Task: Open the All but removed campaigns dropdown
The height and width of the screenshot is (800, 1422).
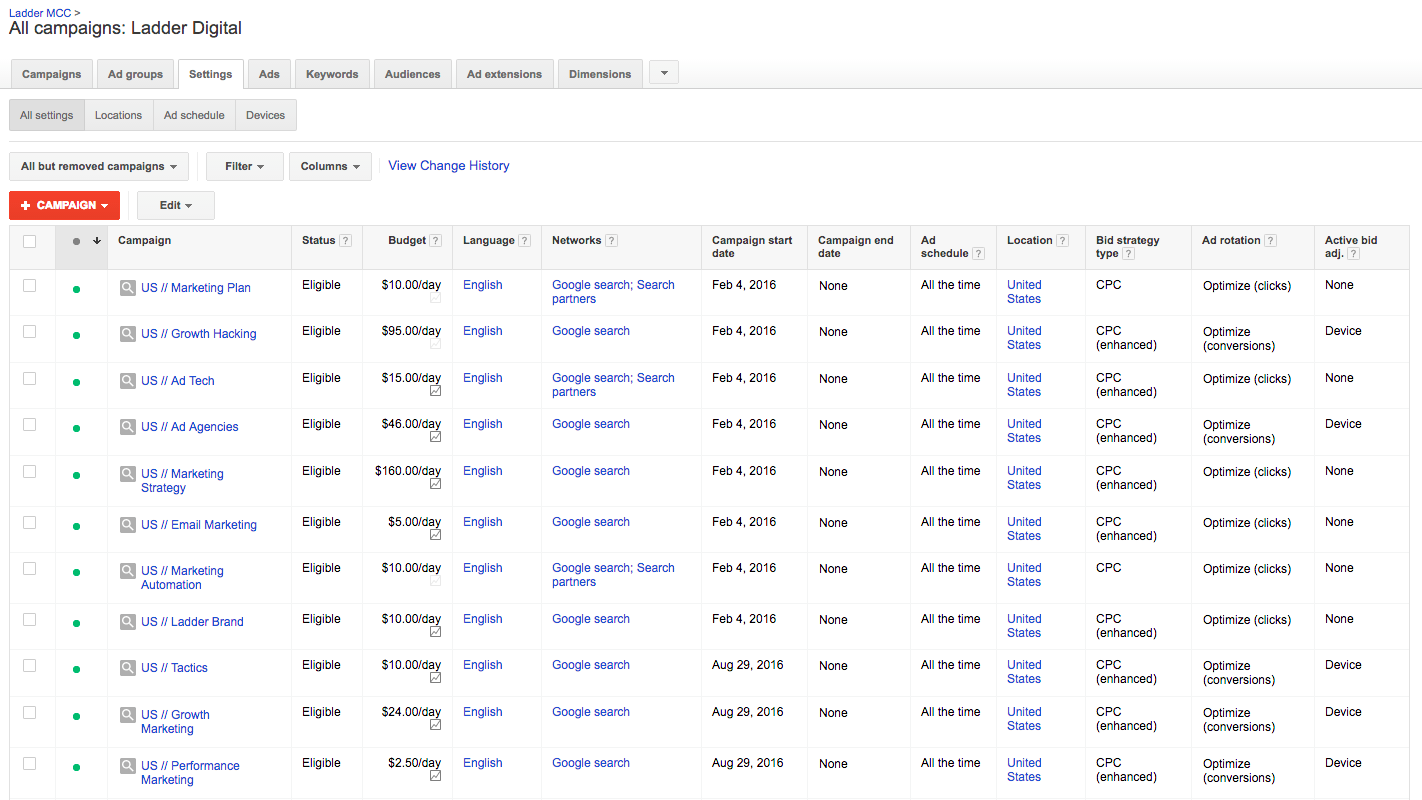Action: pyautogui.click(x=98, y=166)
